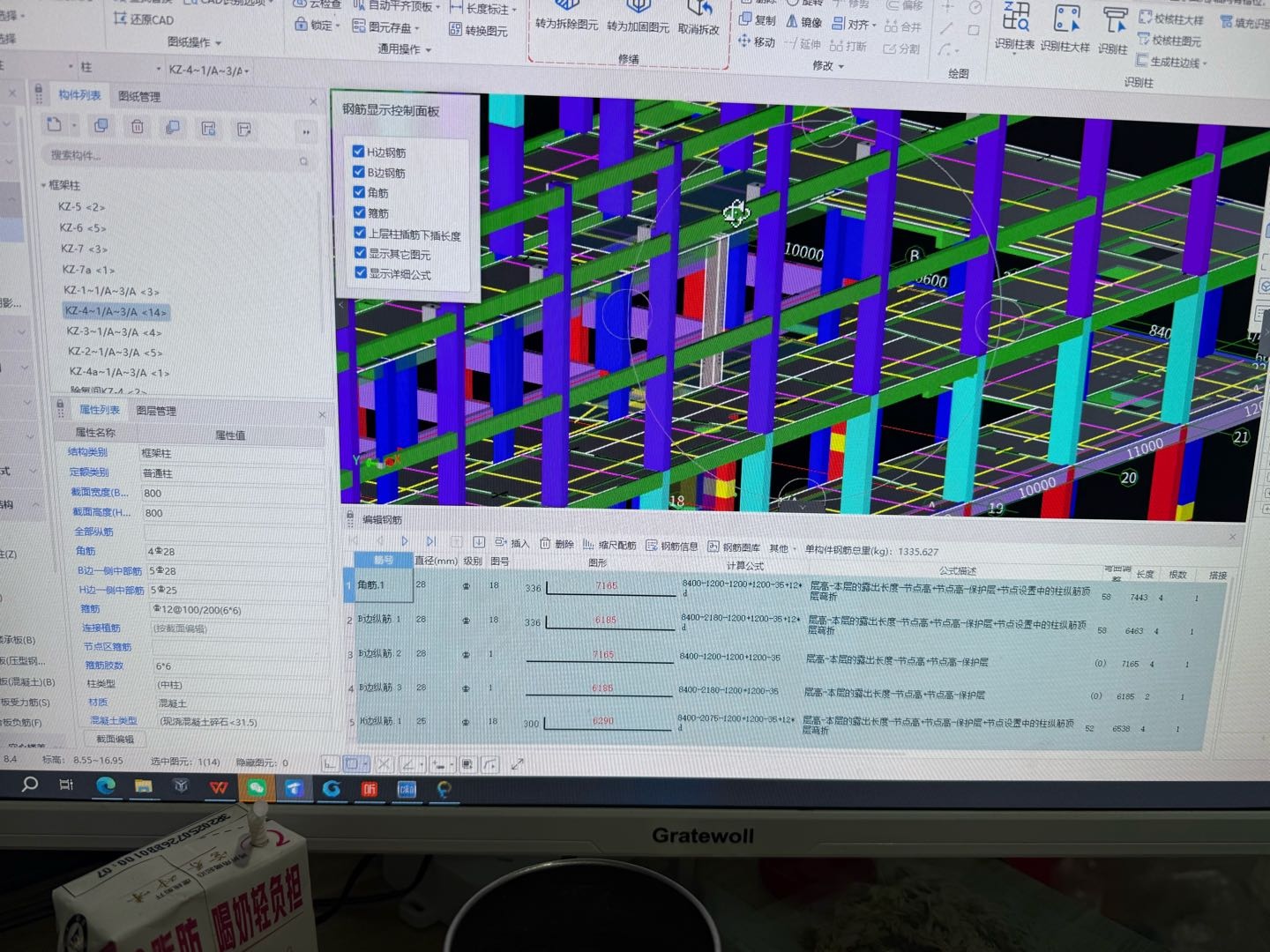Click the 插入 insert button in rebar editor

coord(512,543)
